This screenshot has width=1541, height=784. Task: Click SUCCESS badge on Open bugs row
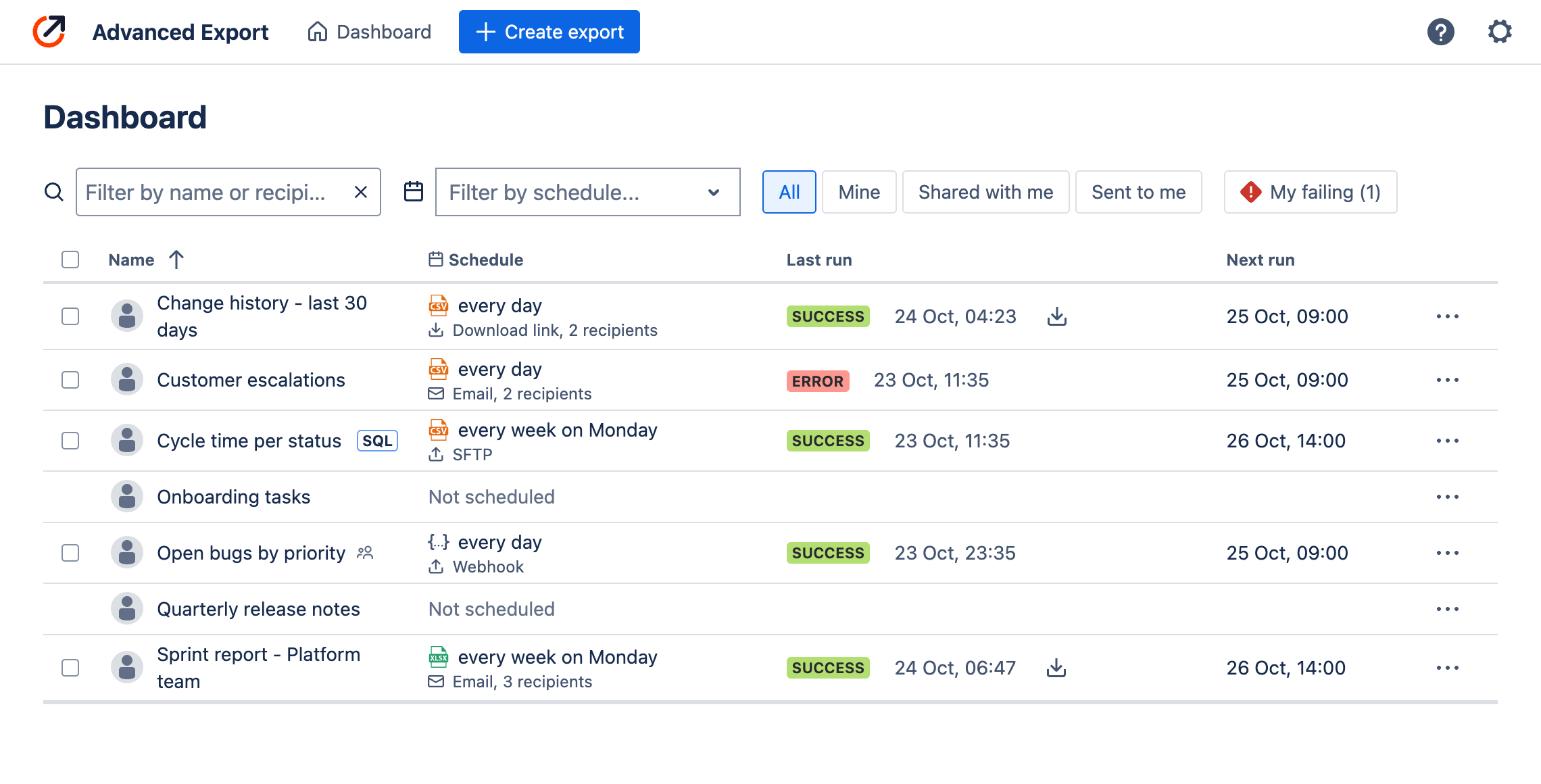[x=828, y=553]
